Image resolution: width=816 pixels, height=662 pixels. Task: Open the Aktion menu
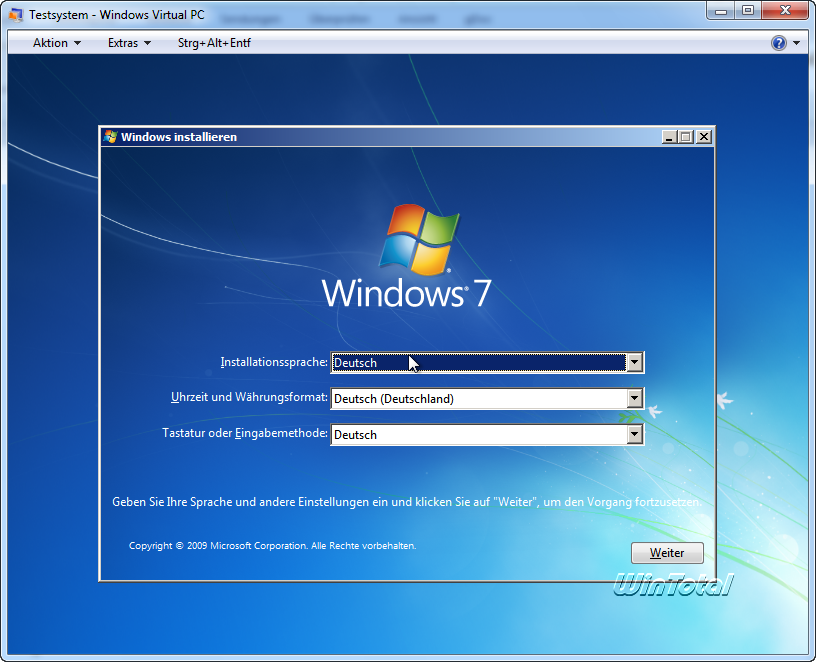pyautogui.click(x=57, y=43)
